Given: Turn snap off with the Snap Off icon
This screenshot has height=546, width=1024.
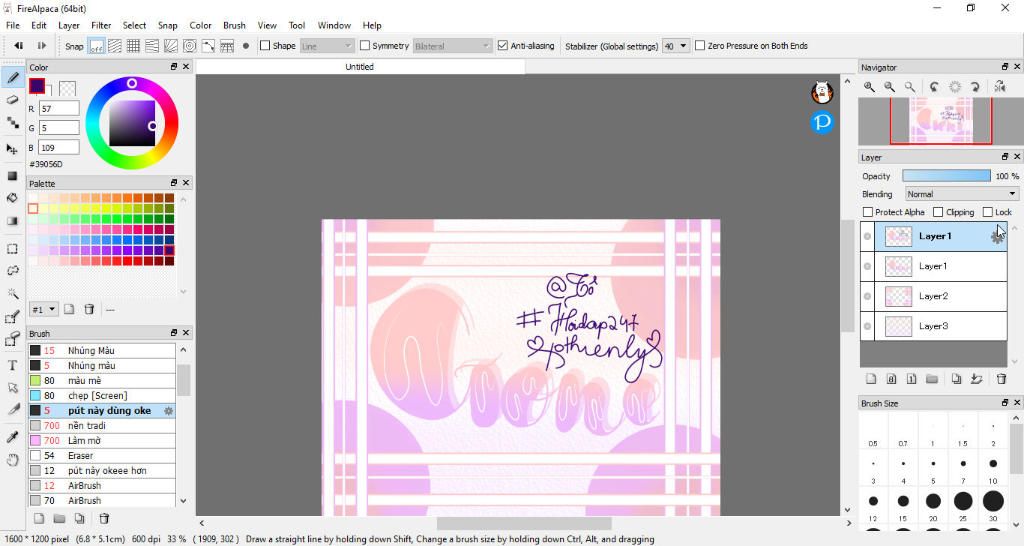Looking at the screenshot, I should click(96, 46).
